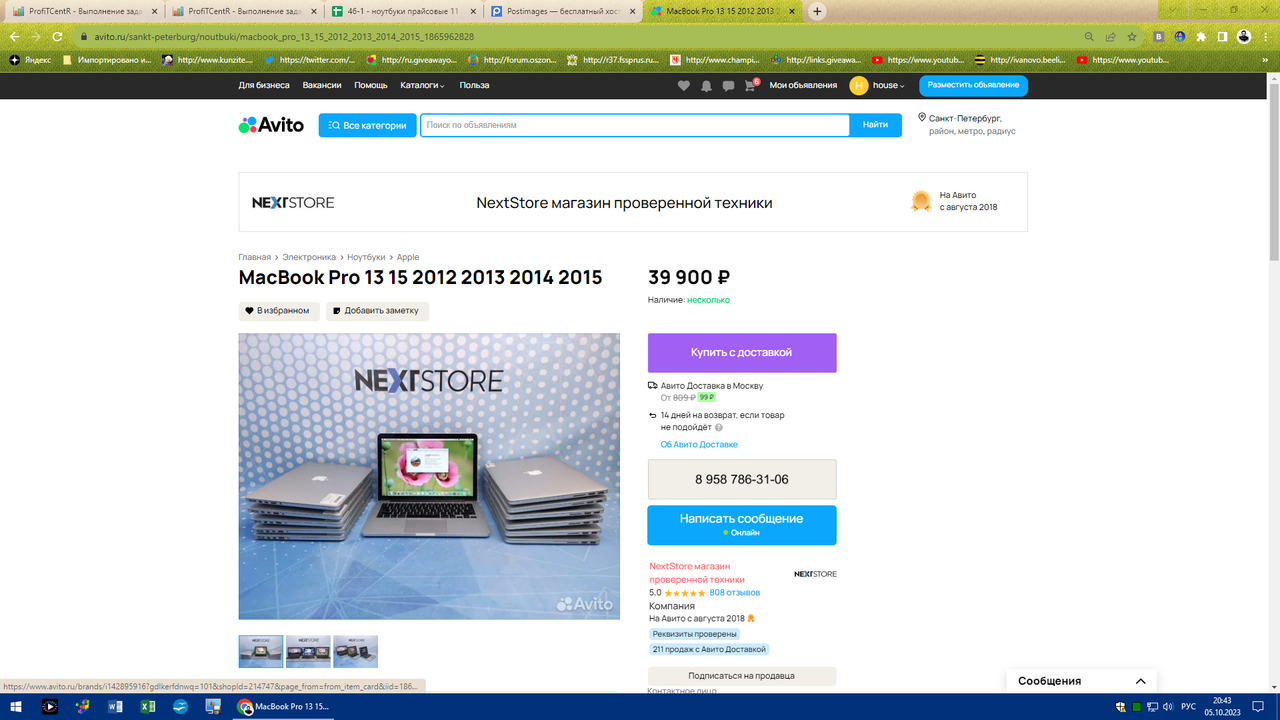Open 'Об Авито Доставке' link
1280x720 pixels.
[699, 445]
